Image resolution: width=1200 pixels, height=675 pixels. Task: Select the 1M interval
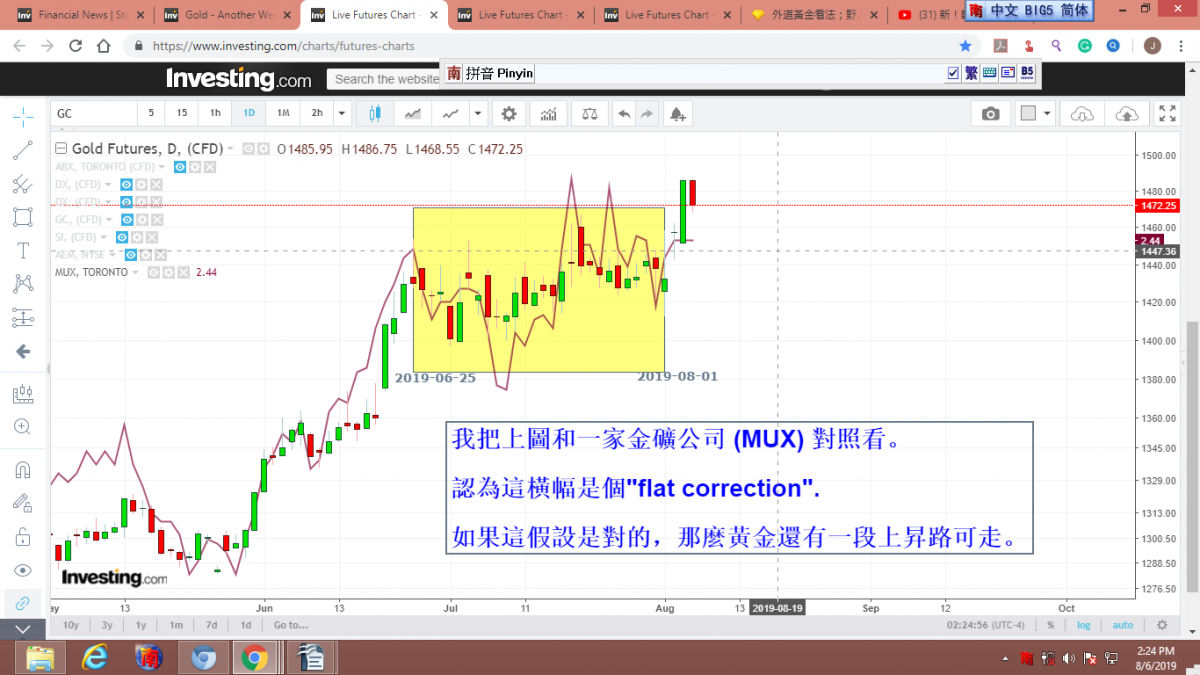point(283,113)
